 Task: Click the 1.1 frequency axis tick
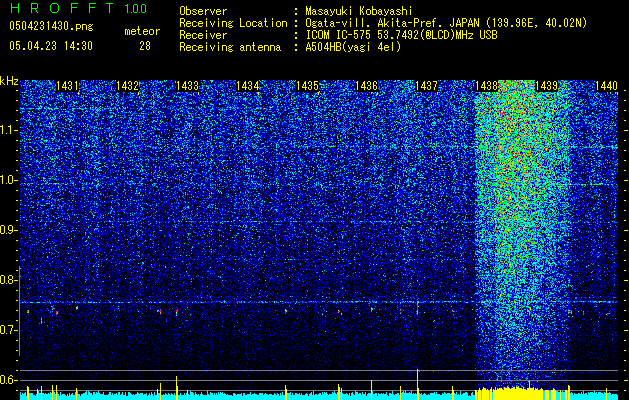coord(9,130)
